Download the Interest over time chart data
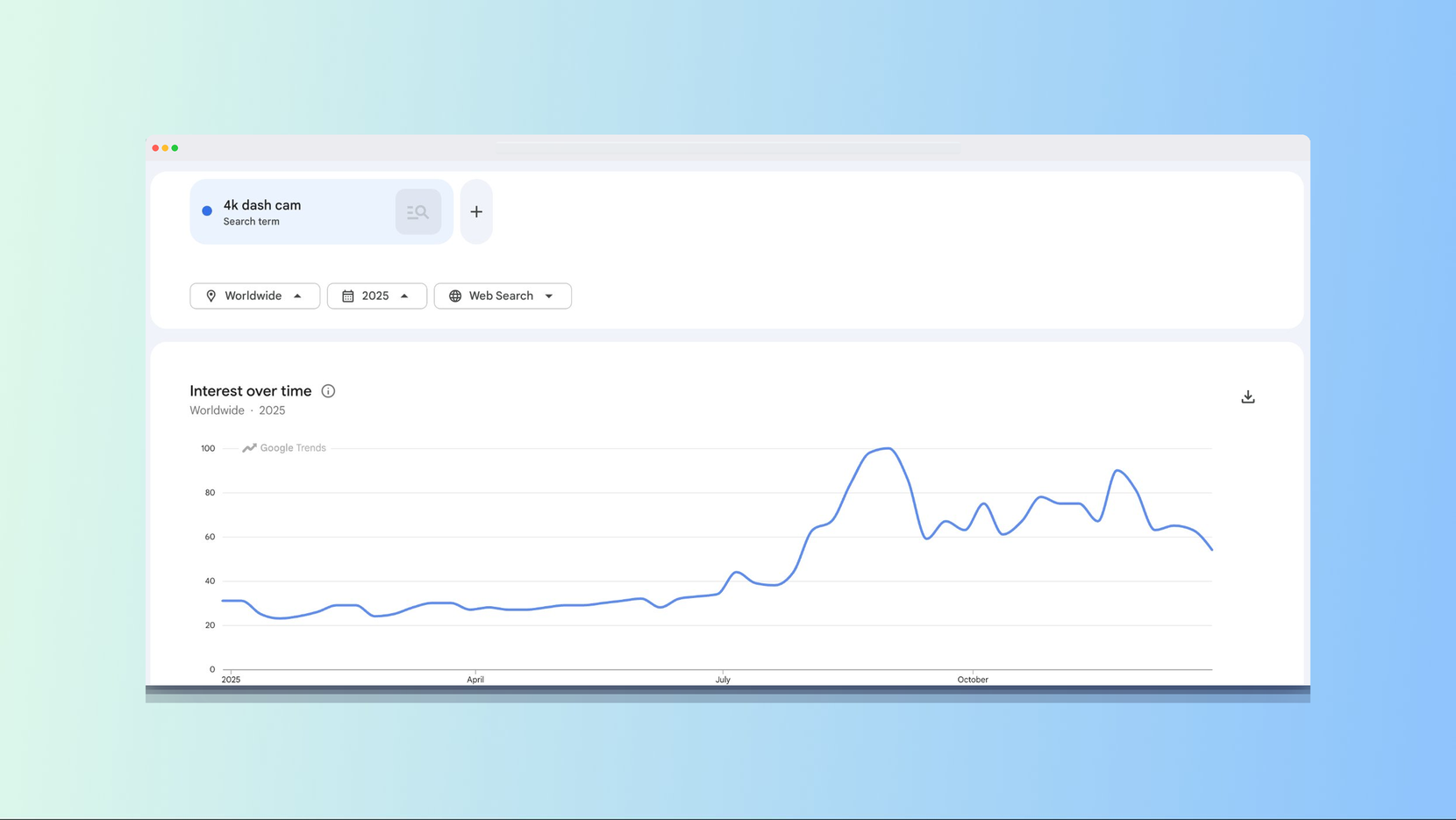Image resolution: width=1456 pixels, height=820 pixels. click(x=1247, y=397)
